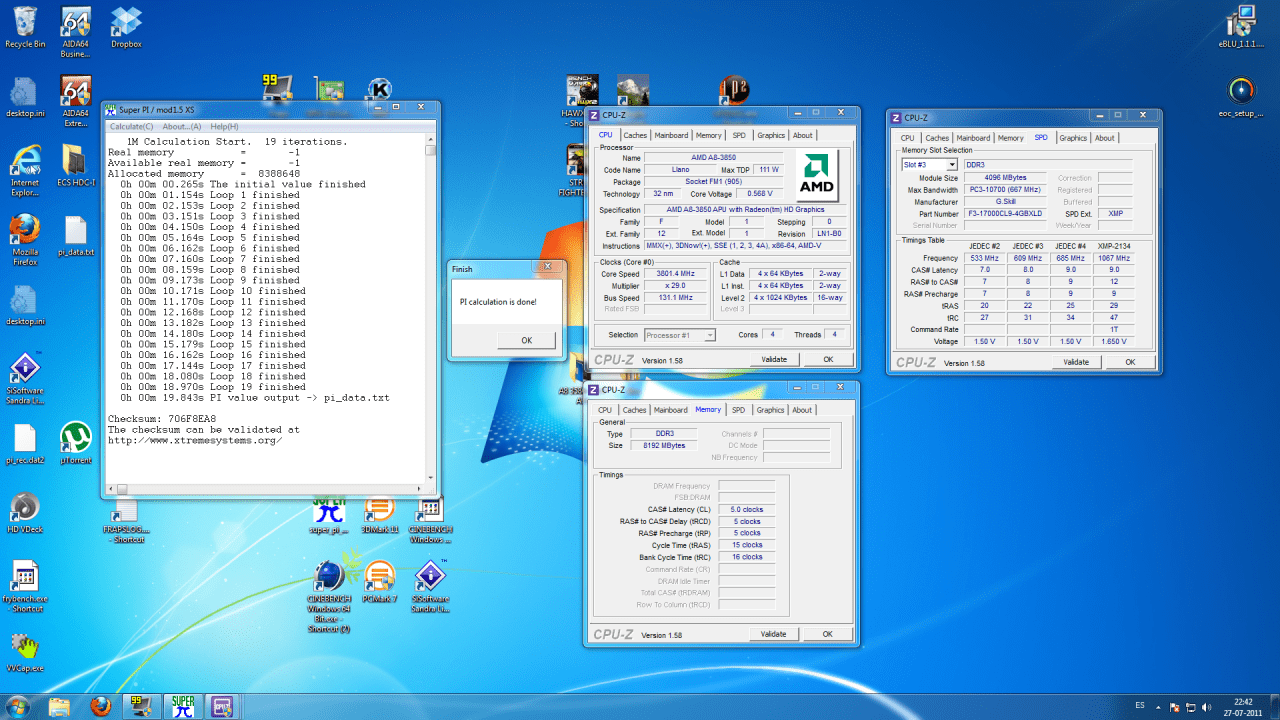Viewport: 1280px width, 720px height.
Task: Switch to Graphics tab in the SPD window
Action: [x=1073, y=138]
